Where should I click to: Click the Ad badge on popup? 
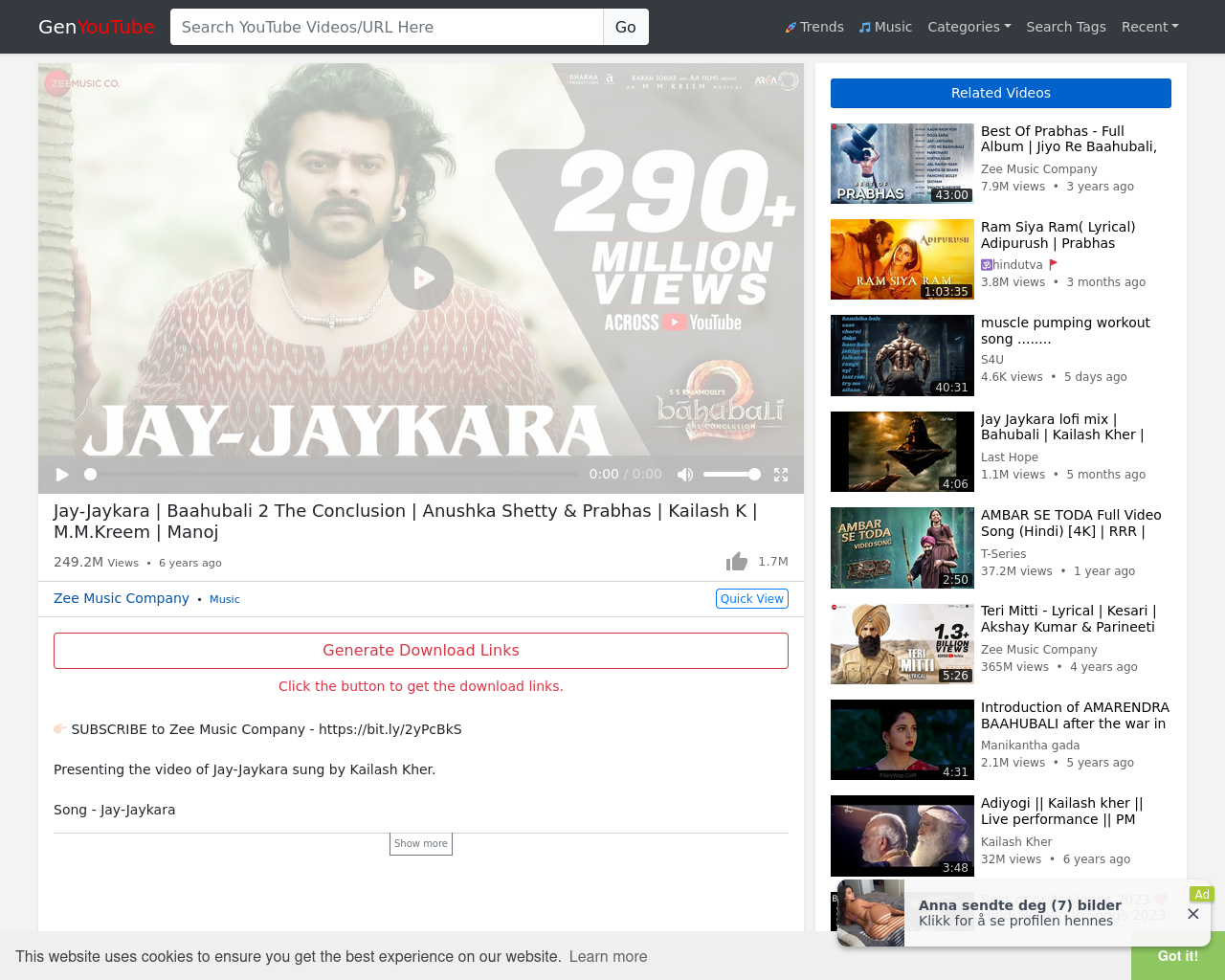pyautogui.click(x=1201, y=895)
